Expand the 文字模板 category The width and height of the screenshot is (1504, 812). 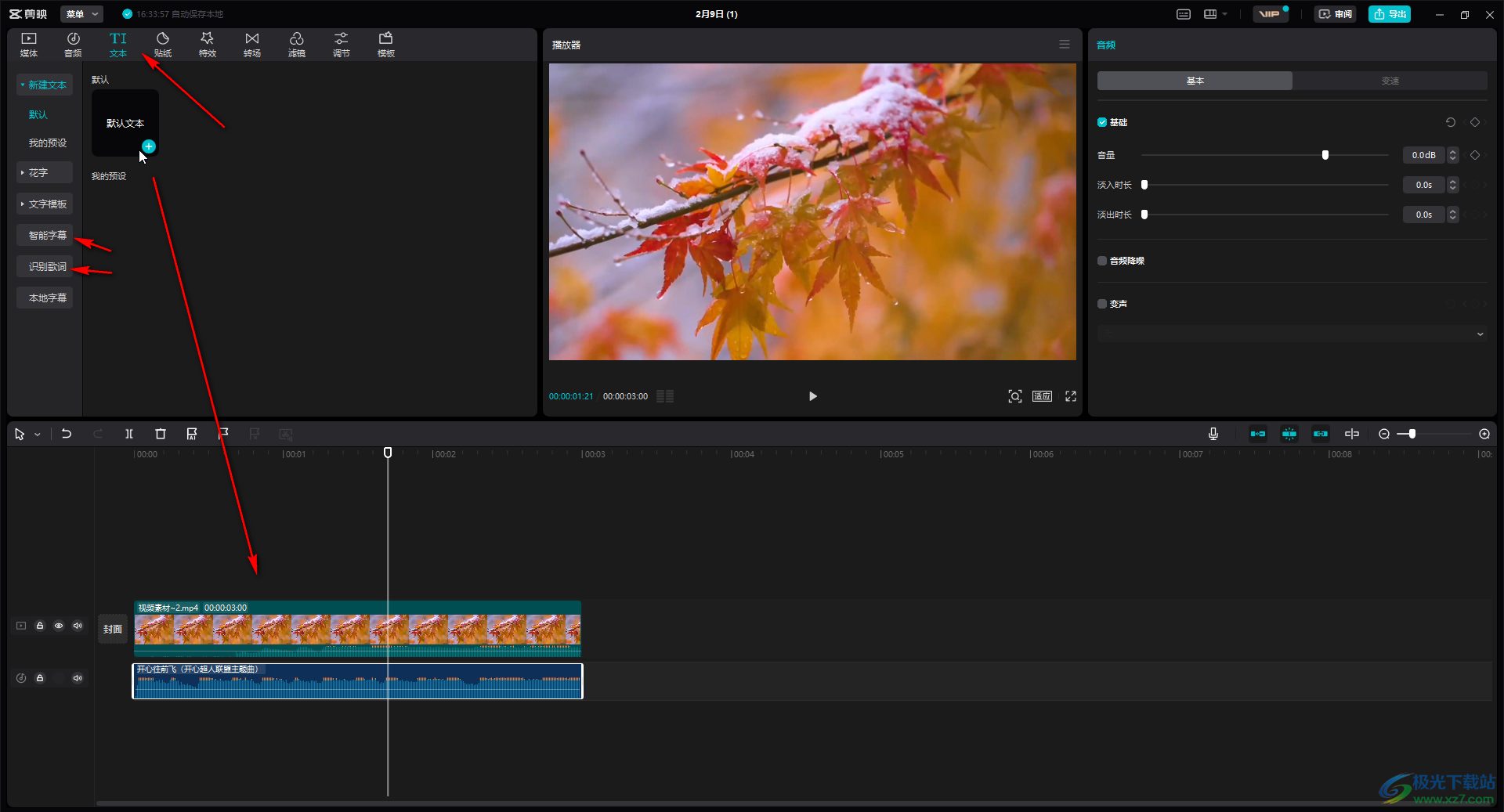pos(45,204)
